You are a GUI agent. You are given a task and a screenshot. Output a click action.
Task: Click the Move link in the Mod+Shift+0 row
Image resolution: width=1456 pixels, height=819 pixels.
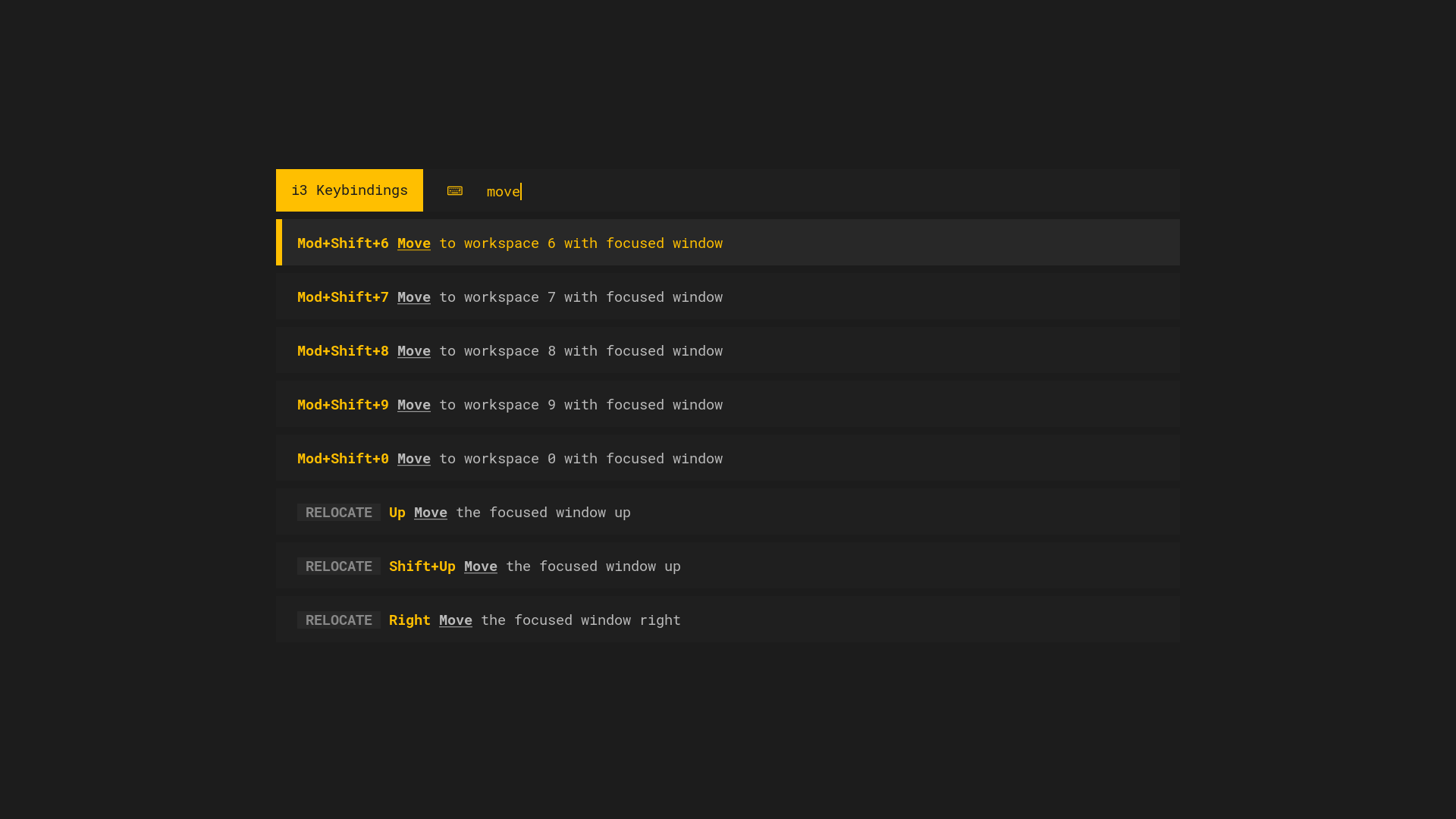pos(413,459)
